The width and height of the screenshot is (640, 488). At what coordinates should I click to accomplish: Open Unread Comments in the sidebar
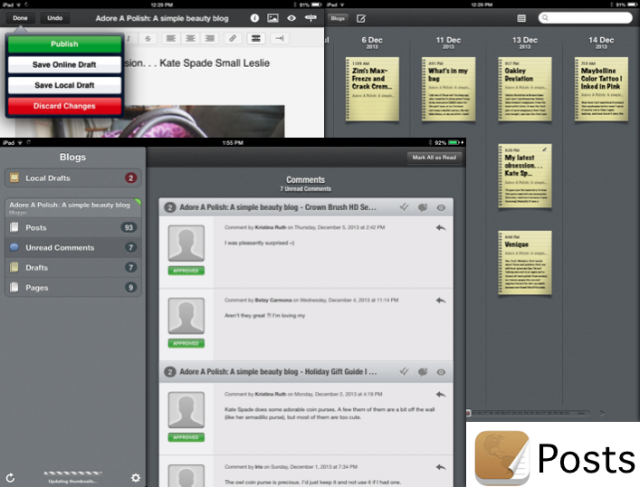click(x=73, y=247)
